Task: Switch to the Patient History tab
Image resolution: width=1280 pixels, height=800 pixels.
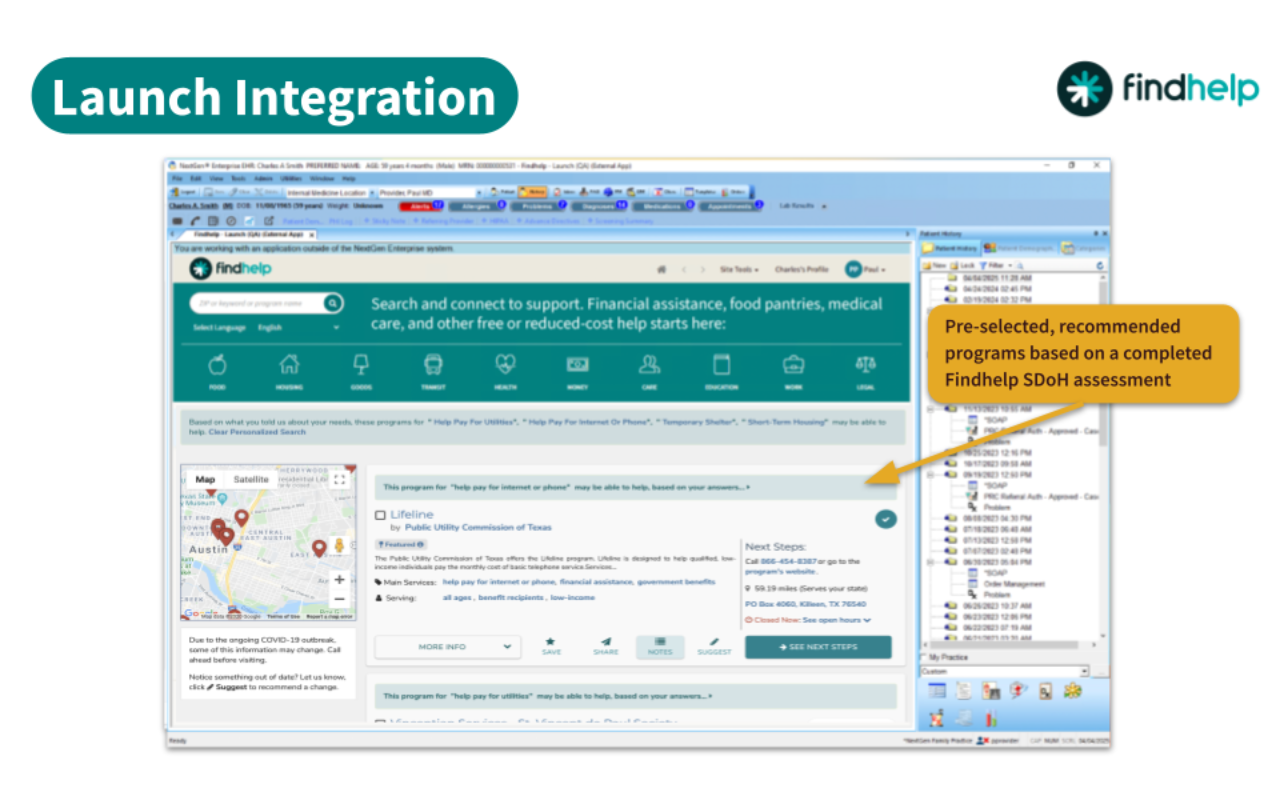Action: tap(951, 248)
